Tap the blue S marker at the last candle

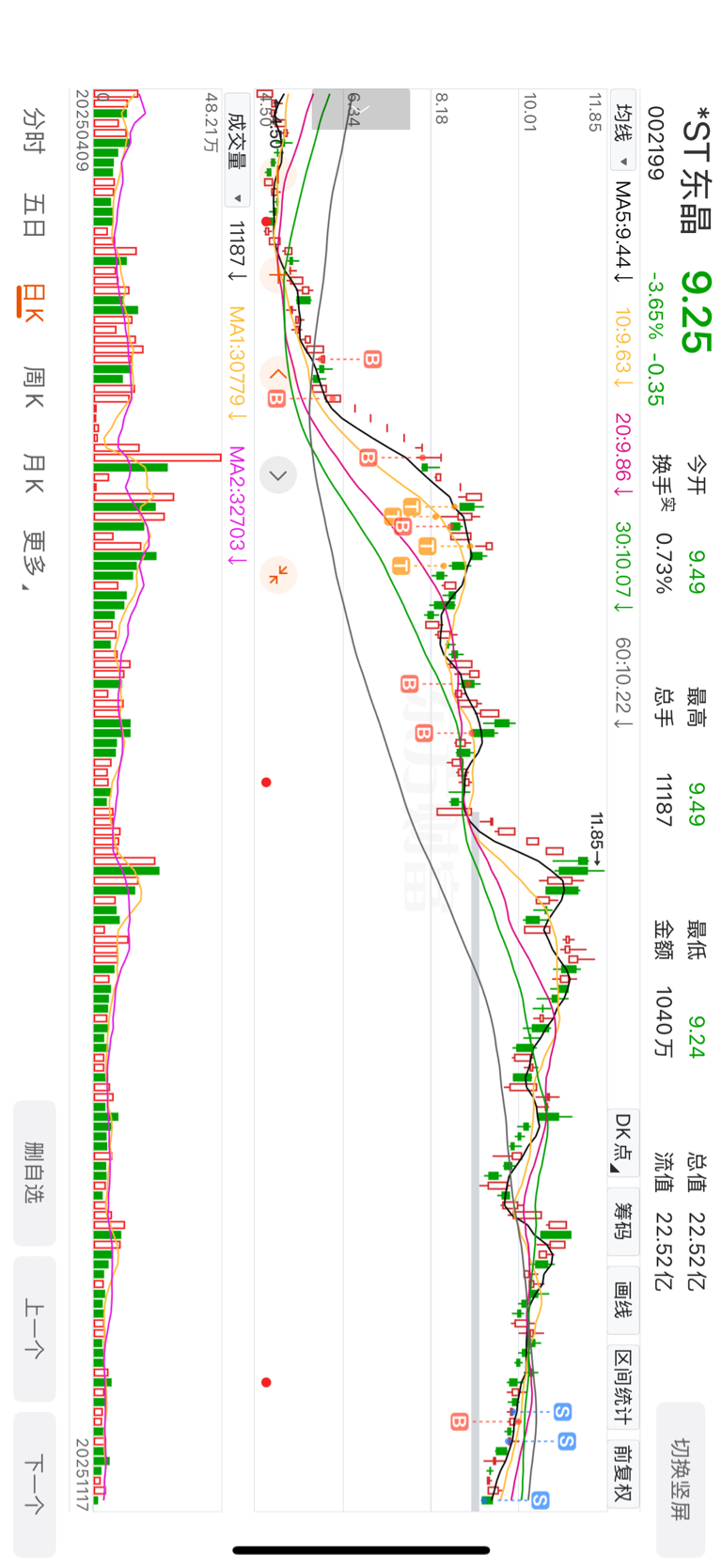[540, 1500]
